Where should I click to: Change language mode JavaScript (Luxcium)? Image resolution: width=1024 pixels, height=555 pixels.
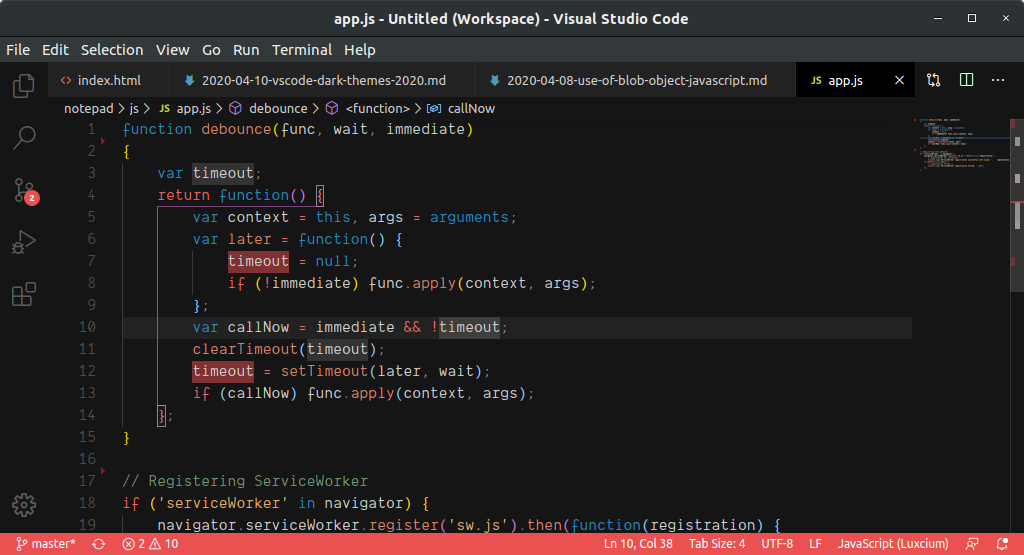pyautogui.click(x=893, y=544)
